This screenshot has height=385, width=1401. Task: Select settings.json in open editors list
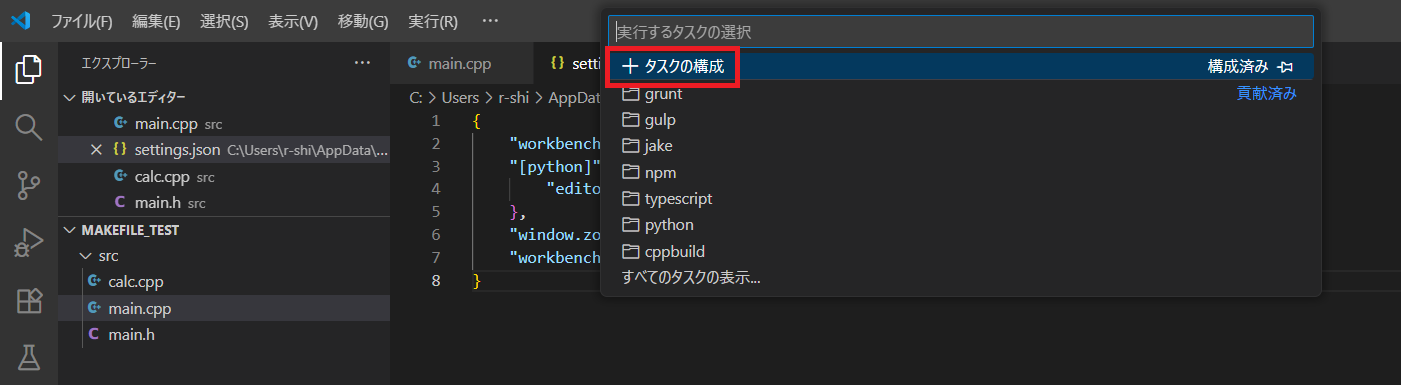click(224, 150)
